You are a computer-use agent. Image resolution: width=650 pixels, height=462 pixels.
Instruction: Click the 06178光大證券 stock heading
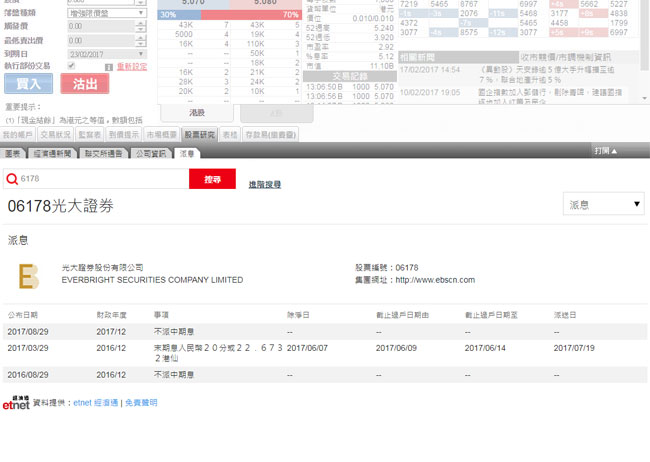point(61,206)
